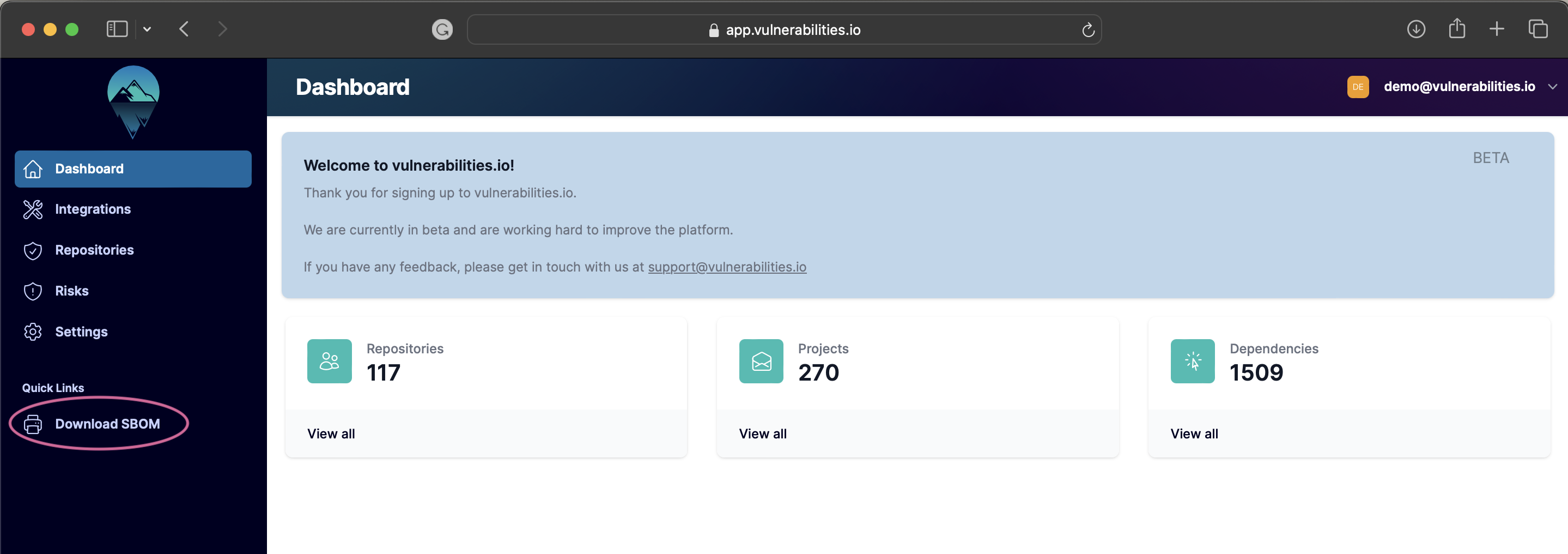1568x554 pixels.
Task: Click the Risks shield alert icon
Action: click(33, 291)
